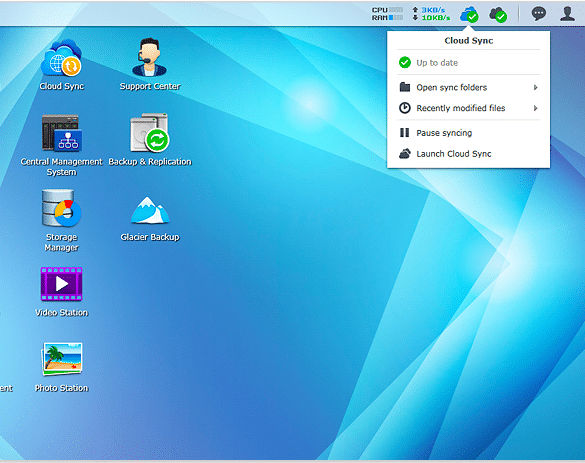Click the blue Cloud Sync tray icon
Image resolution: width=585 pixels, height=463 pixels.
469,15
